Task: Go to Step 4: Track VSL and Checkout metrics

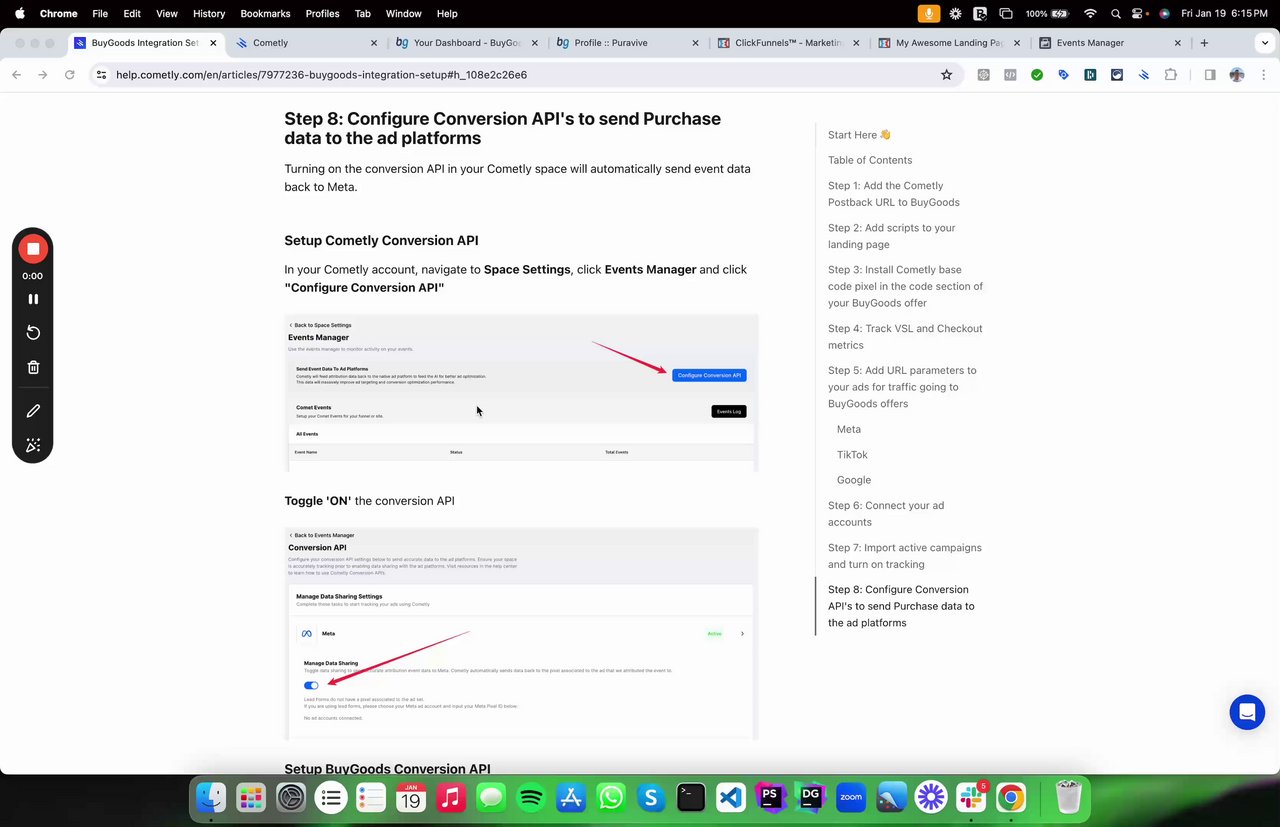Action: pos(905,337)
